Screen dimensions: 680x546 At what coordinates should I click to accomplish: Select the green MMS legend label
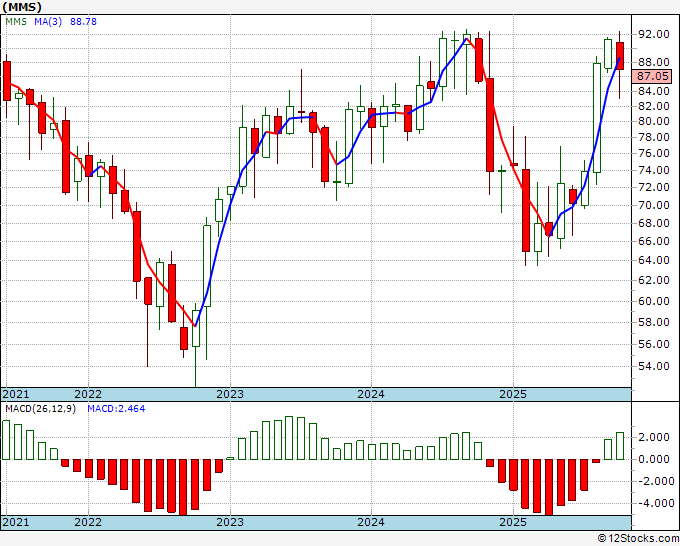(x=16, y=21)
